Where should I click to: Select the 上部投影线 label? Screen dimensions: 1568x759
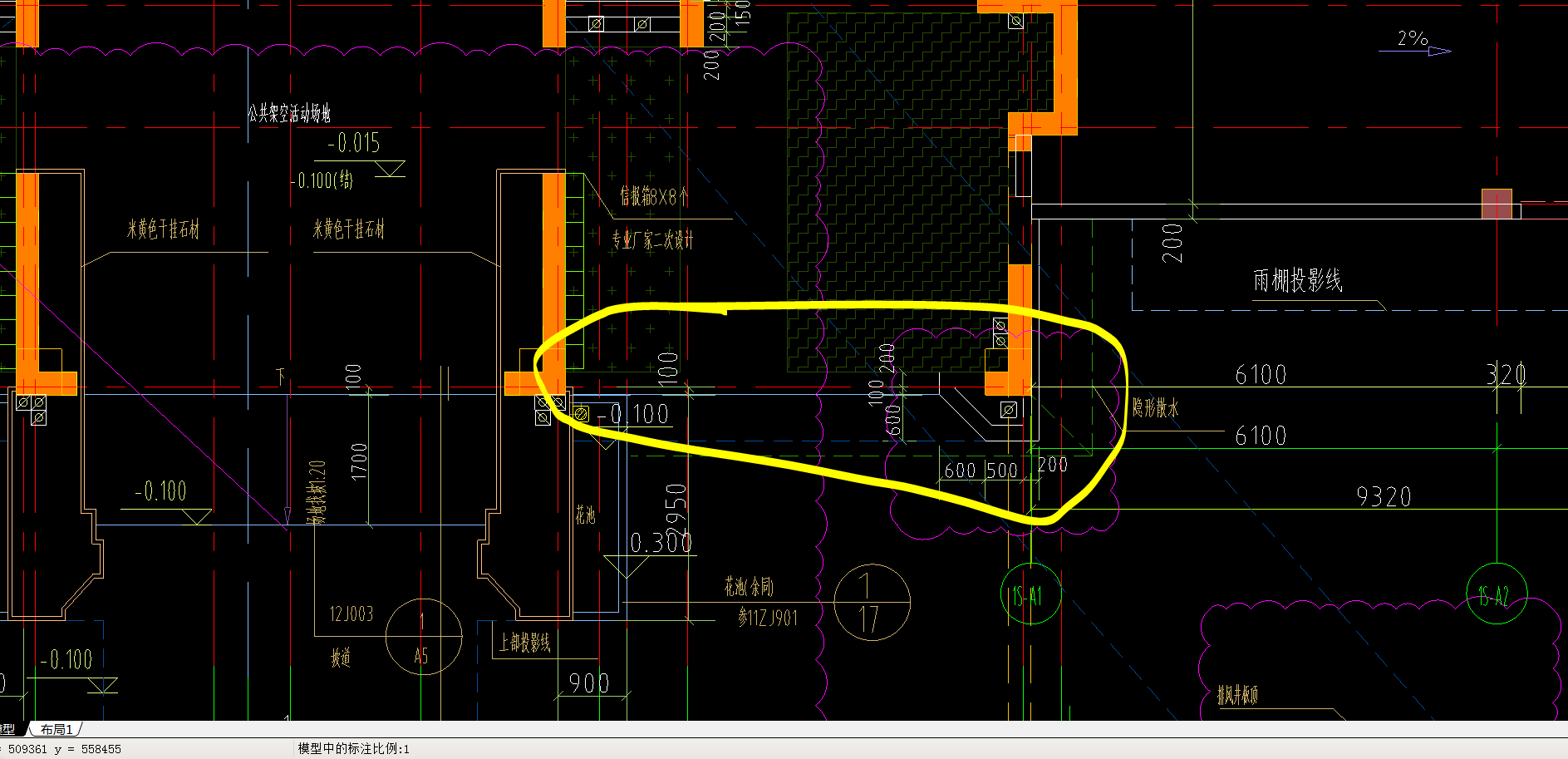tap(525, 643)
